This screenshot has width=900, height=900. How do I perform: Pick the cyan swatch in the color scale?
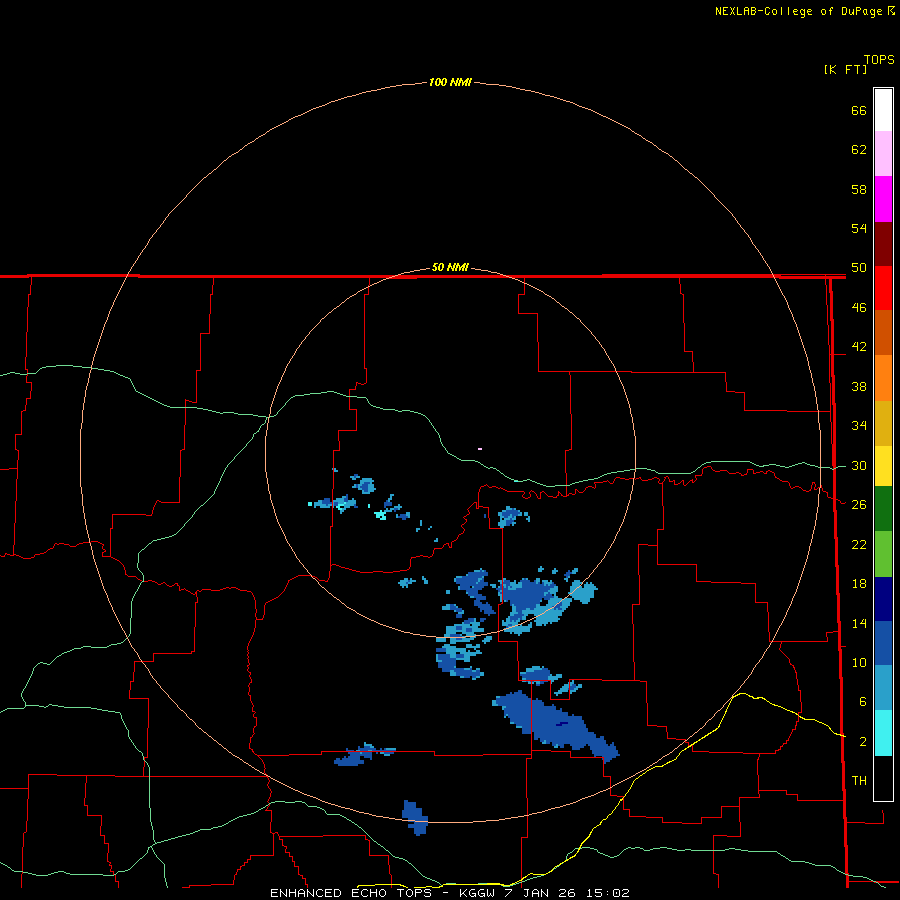(x=883, y=733)
